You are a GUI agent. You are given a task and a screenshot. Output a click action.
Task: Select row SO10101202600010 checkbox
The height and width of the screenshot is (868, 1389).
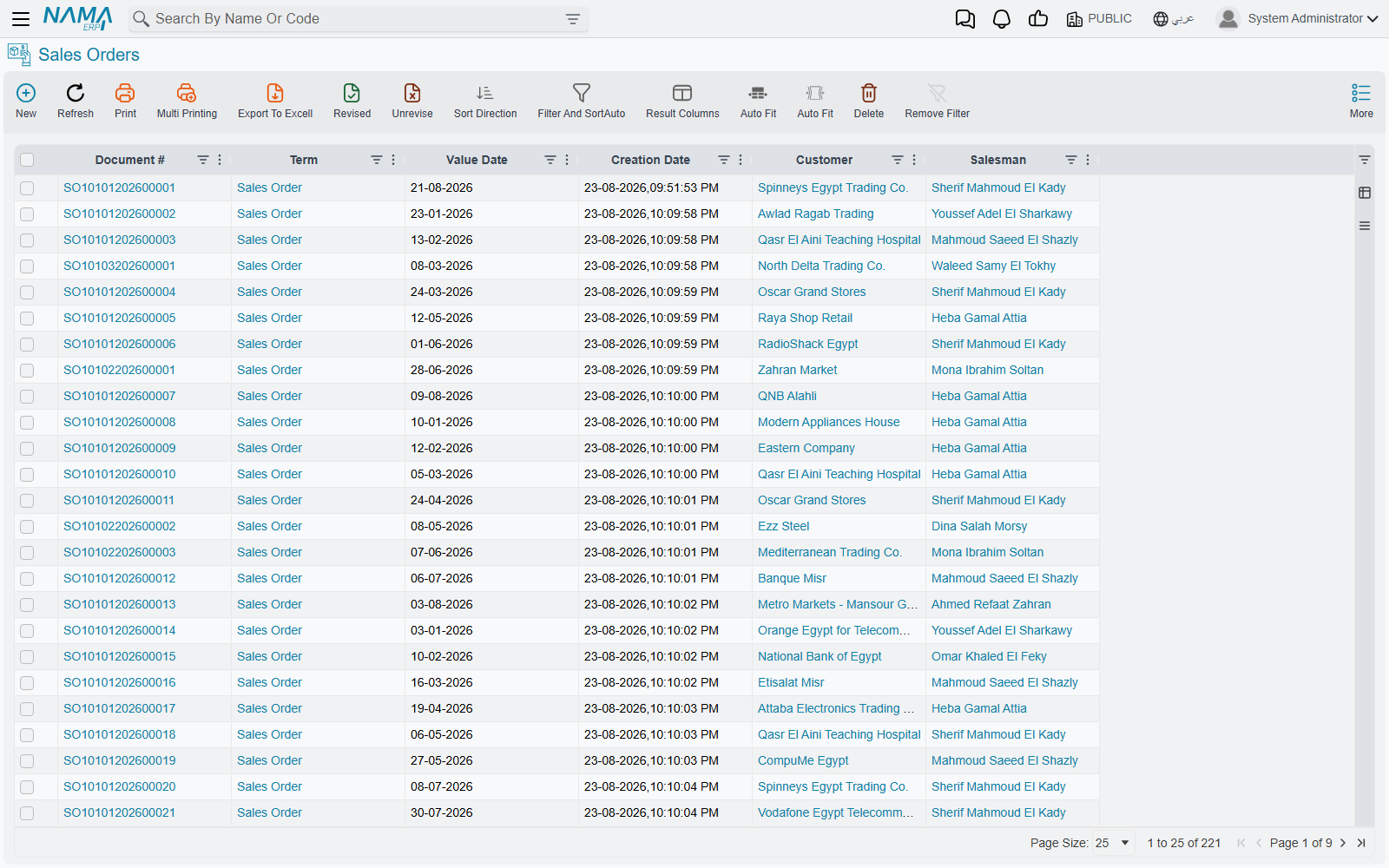(27, 475)
